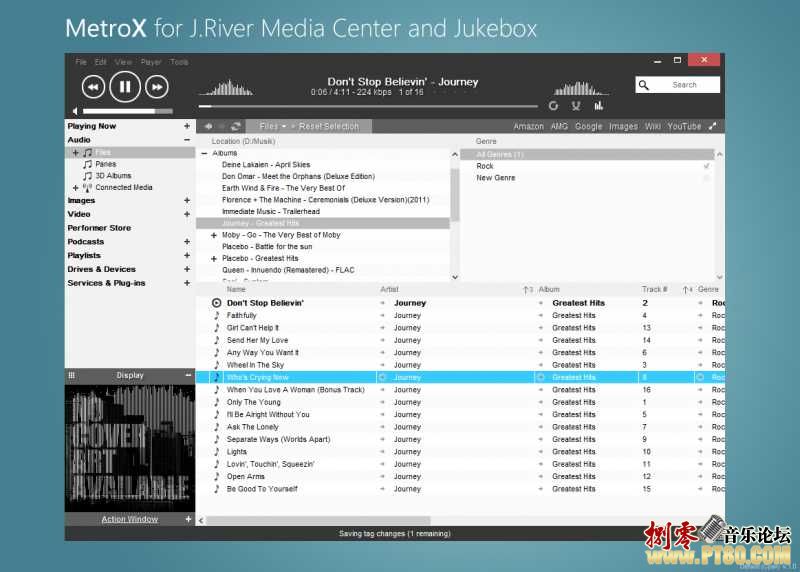Collapse the Display panel

pos(188,375)
